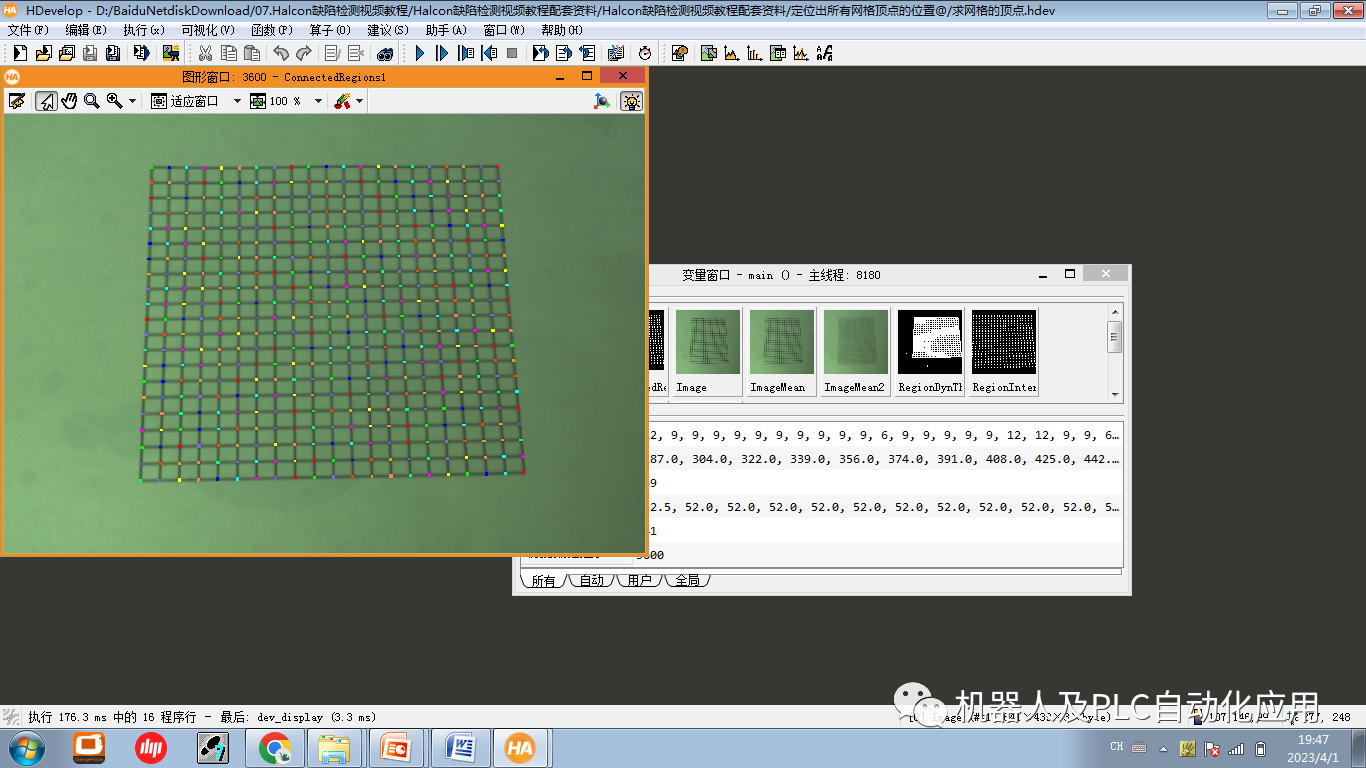Open the file explorer taskbar icon
The width and height of the screenshot is (1366, 768).
click(x=334, y=747)
